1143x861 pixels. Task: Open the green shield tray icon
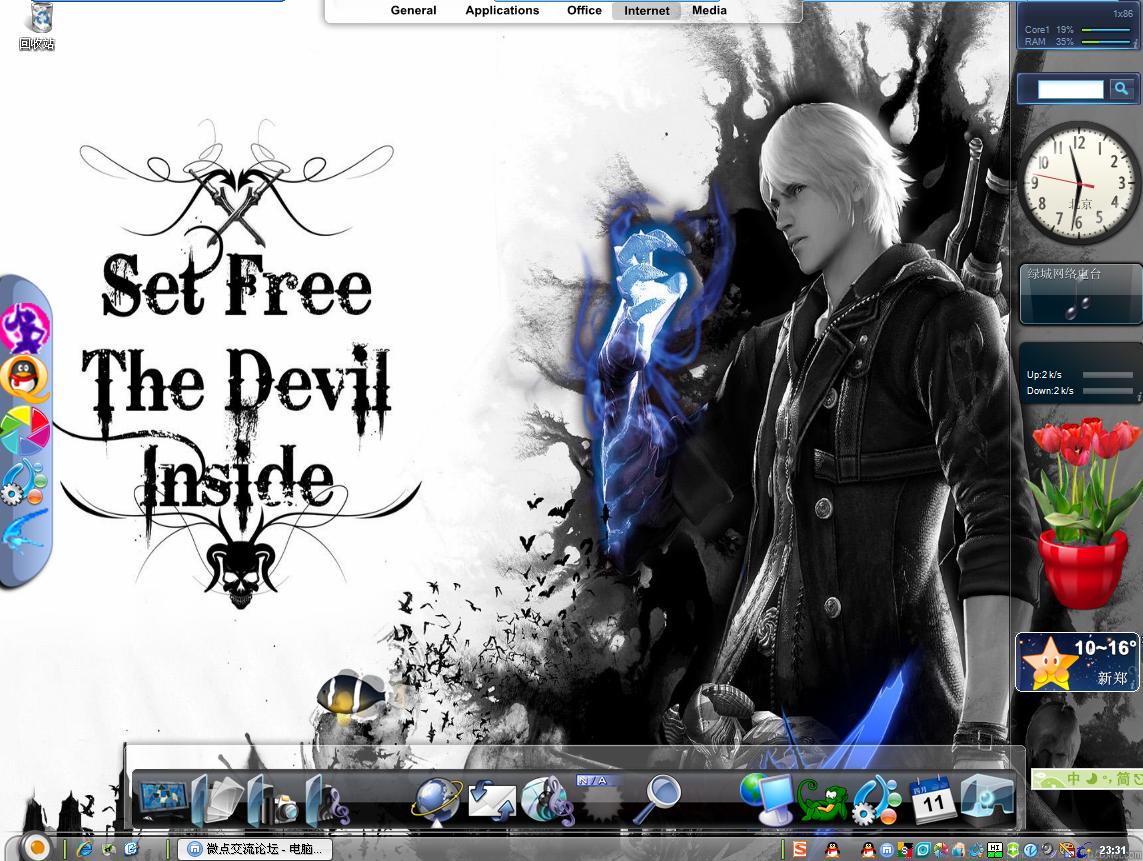1013,850
